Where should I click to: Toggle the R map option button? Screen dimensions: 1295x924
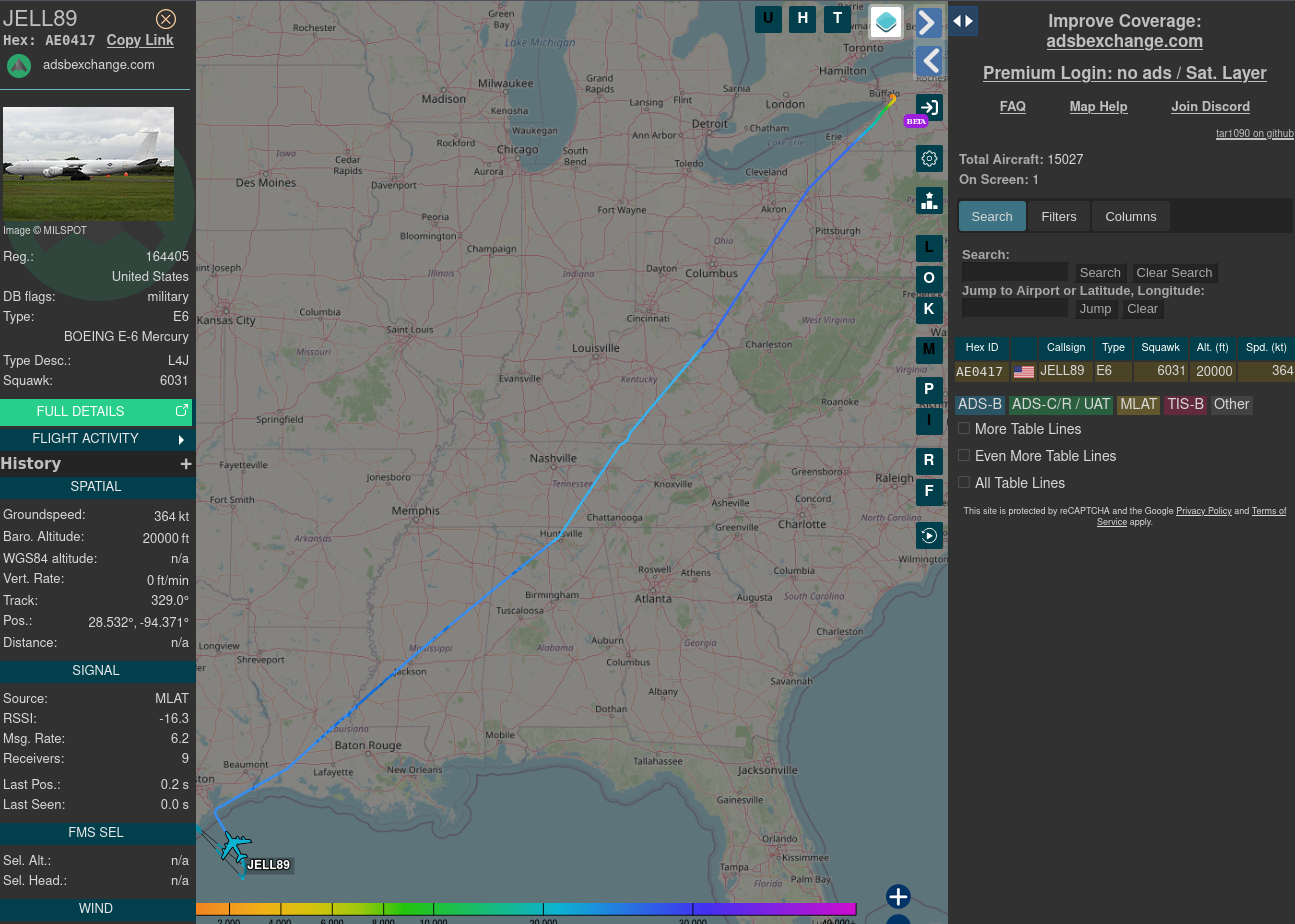(929, 461)
